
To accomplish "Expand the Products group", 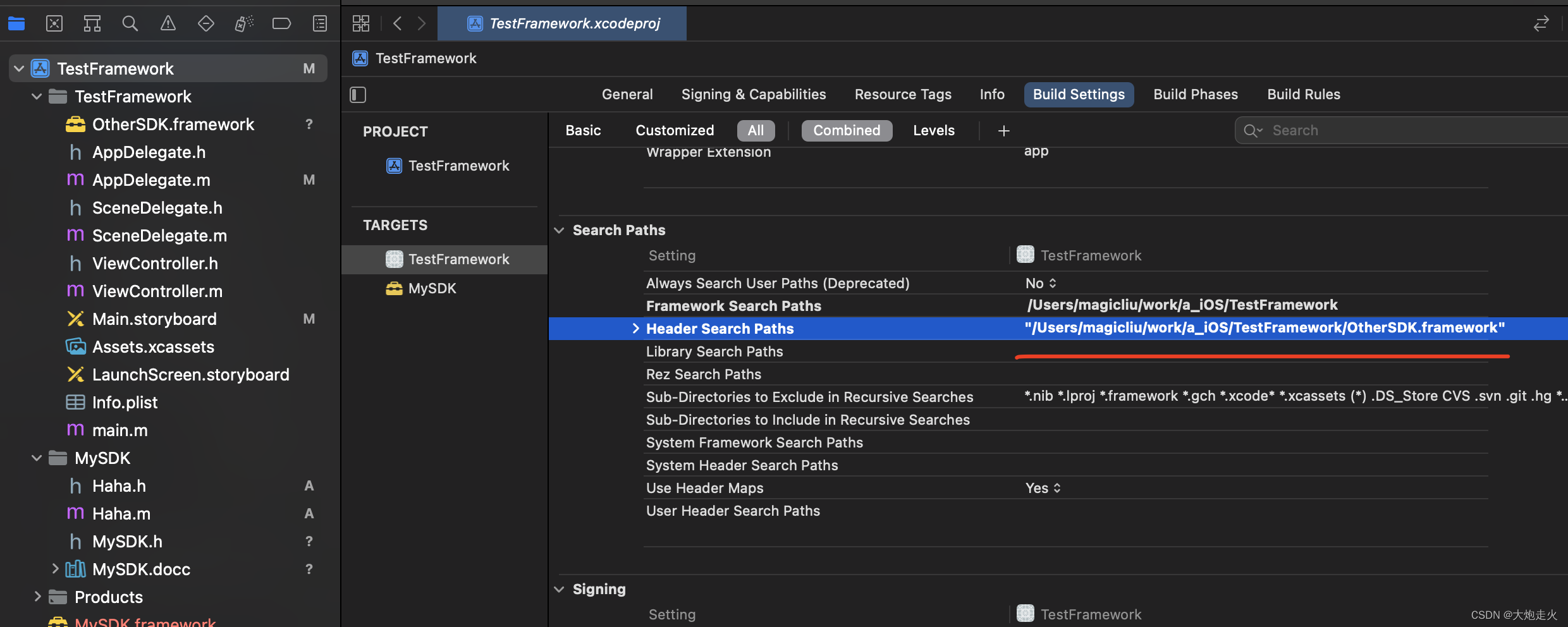I will pos(37,597).
